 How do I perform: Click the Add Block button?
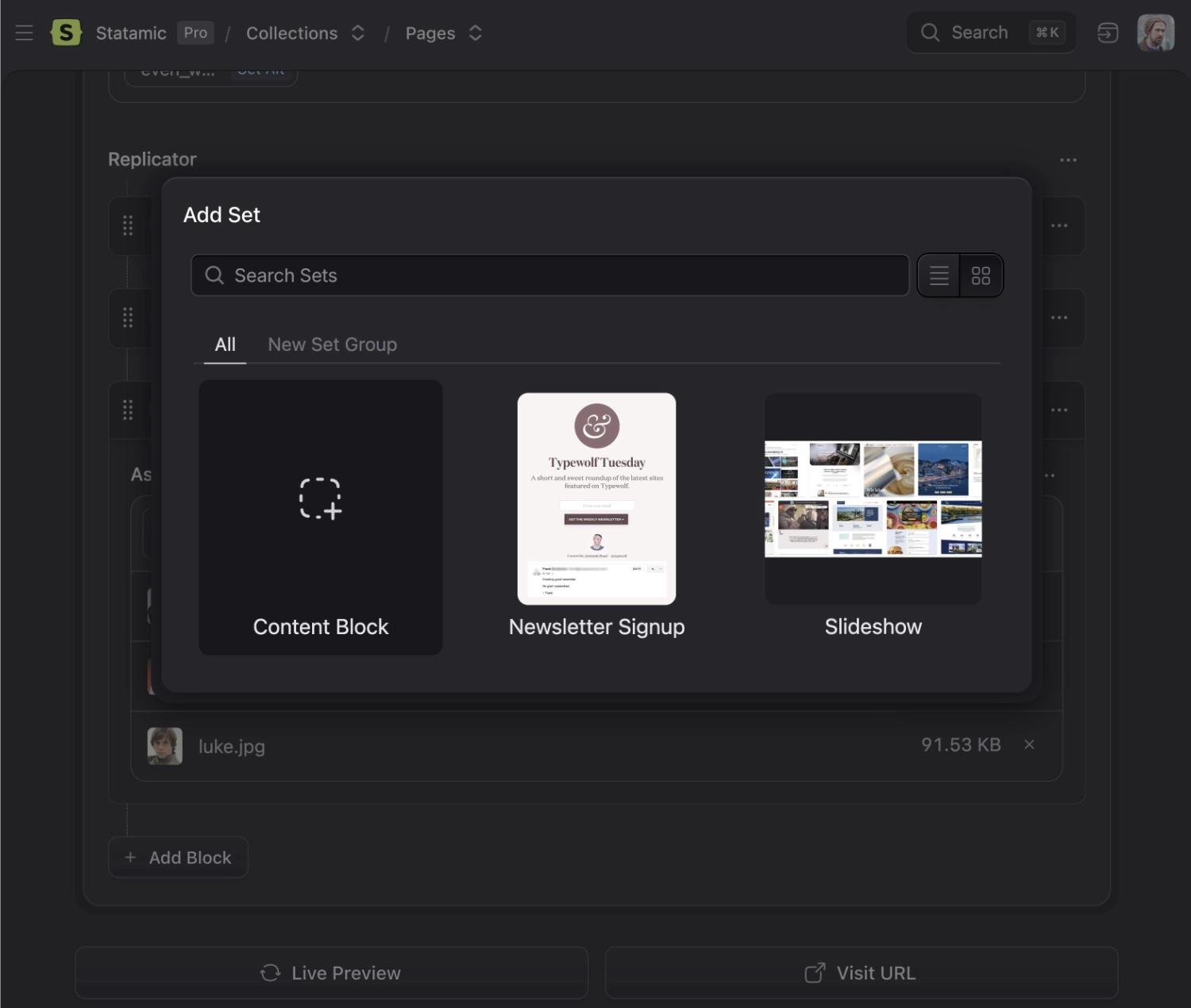pos(178,857)
